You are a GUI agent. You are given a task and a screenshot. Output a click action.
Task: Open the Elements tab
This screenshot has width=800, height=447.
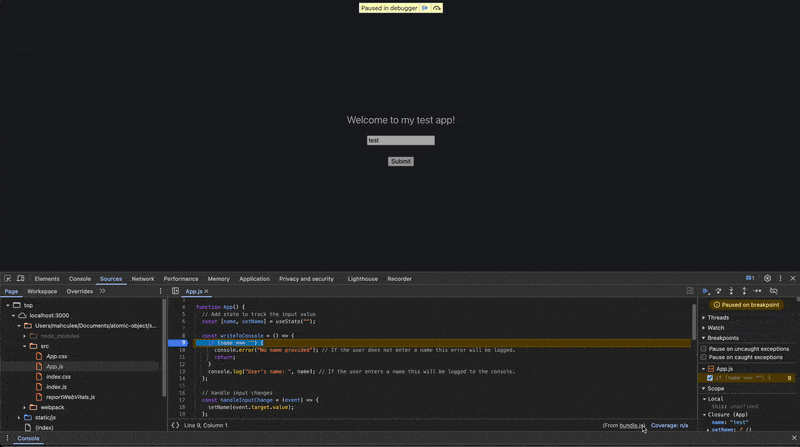[47, 279]
